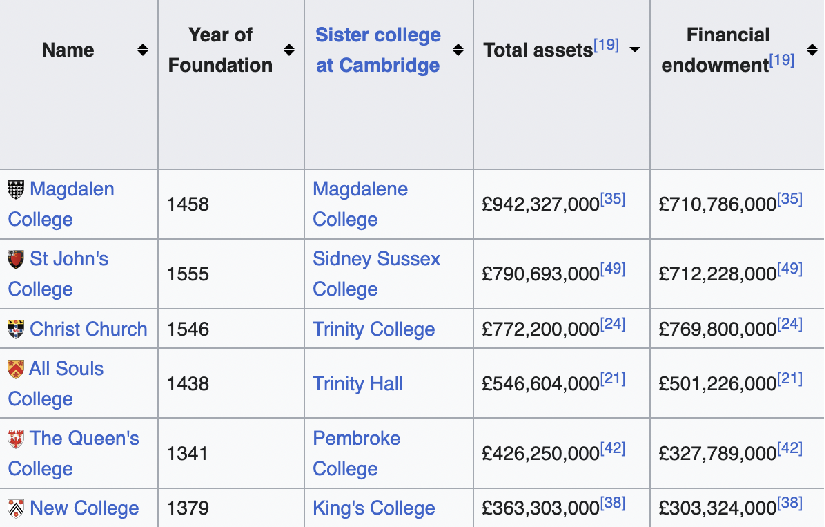This screenshot has width=825, height=527.
Task: Sort by Year of Foundation arrows
Action: pyautogui.click(x=289, y=50)
